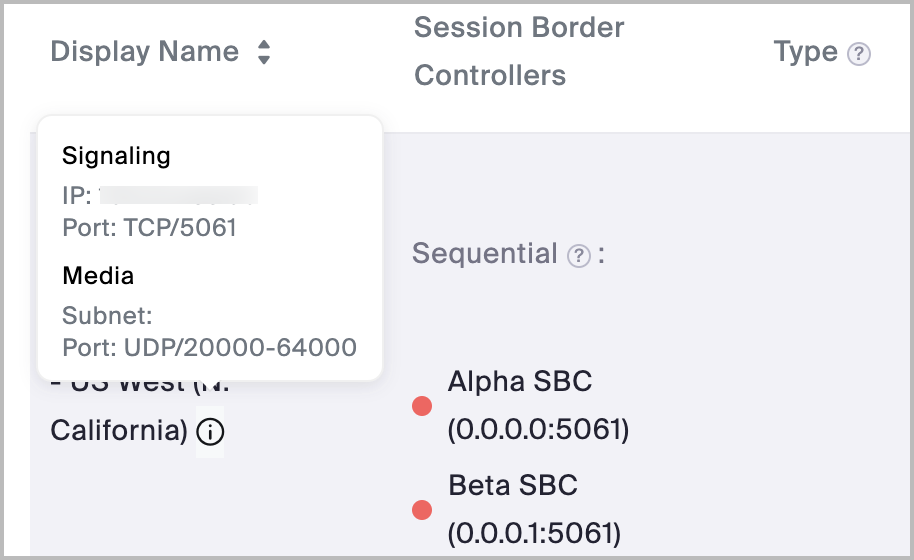Click the help icon next to Sequential
Viewport: 914px width, 560px height.
[x=578, y=256]
